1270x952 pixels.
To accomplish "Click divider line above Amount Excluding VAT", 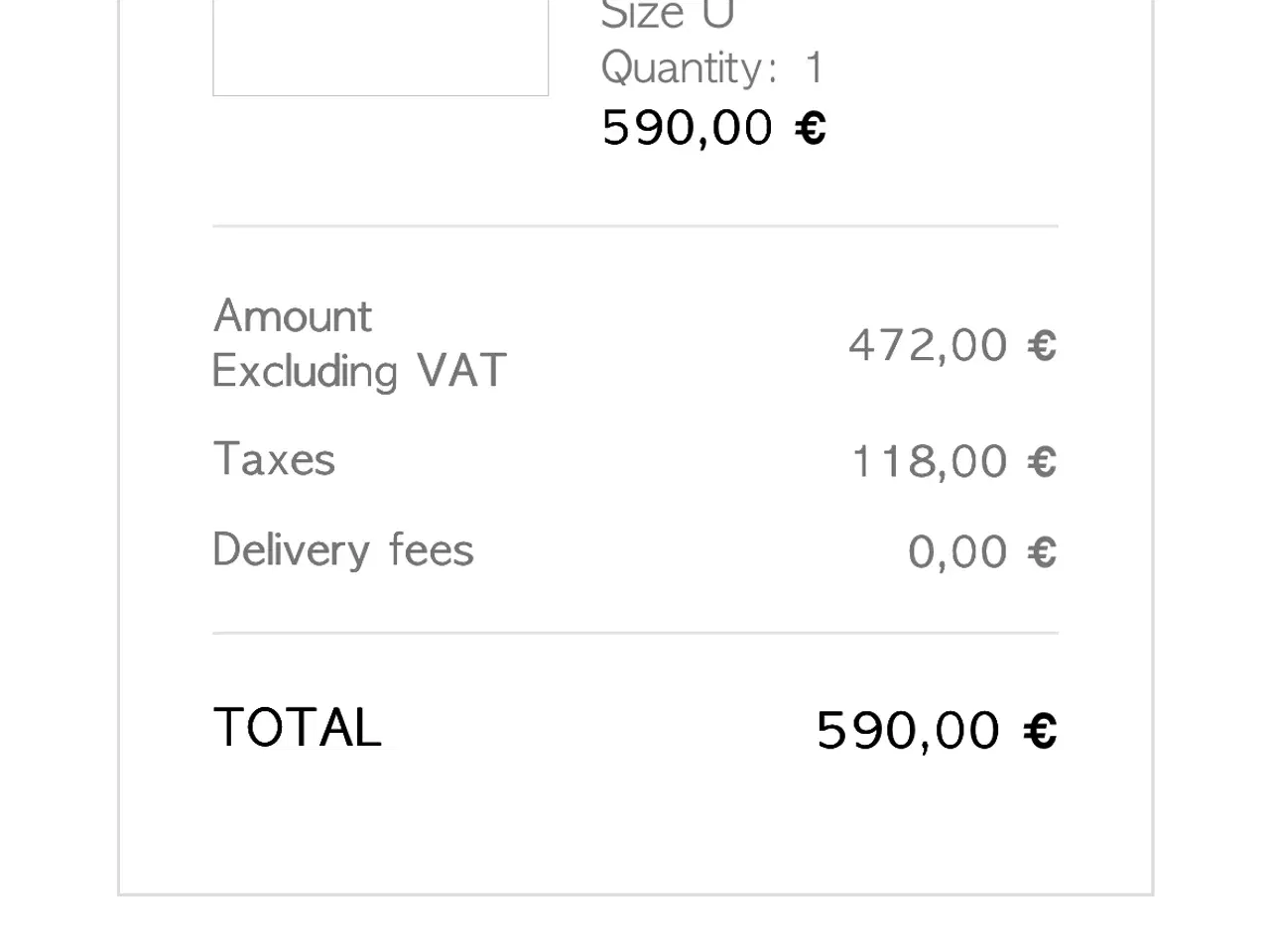I will [x=635, y=226].
